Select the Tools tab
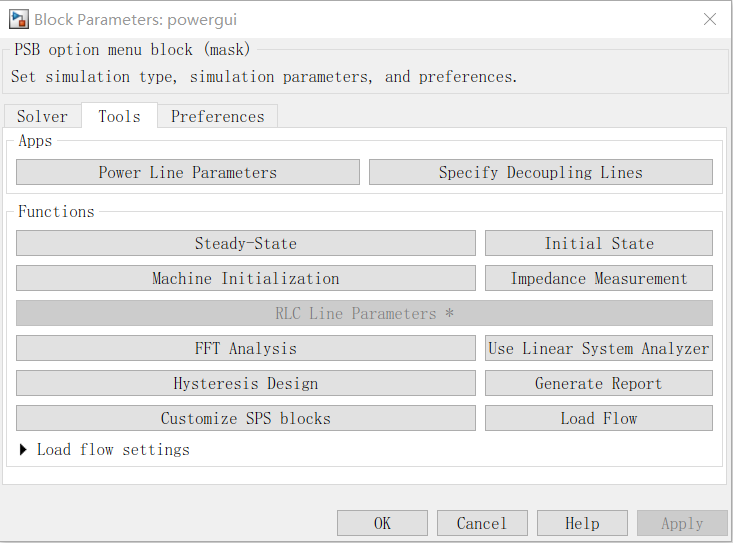 pyautogui.click(x=119, y=117)
